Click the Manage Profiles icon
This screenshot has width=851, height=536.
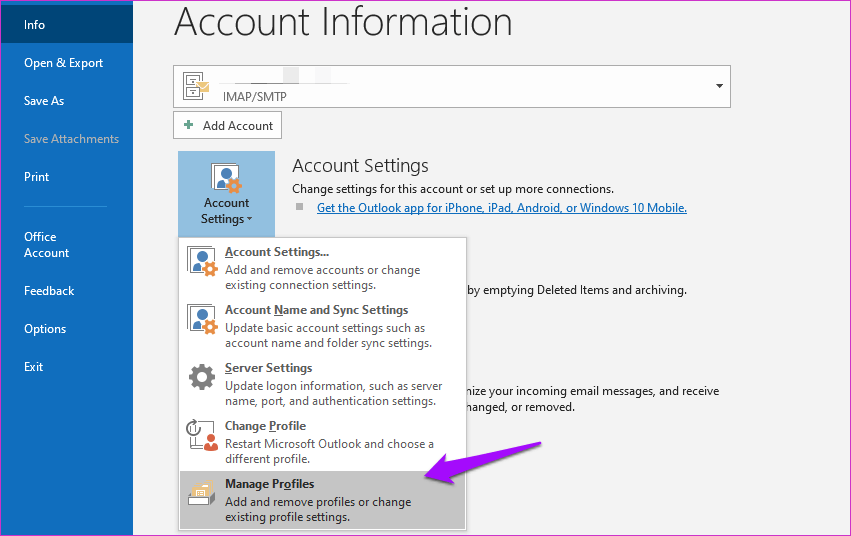(x=202, y=493)
